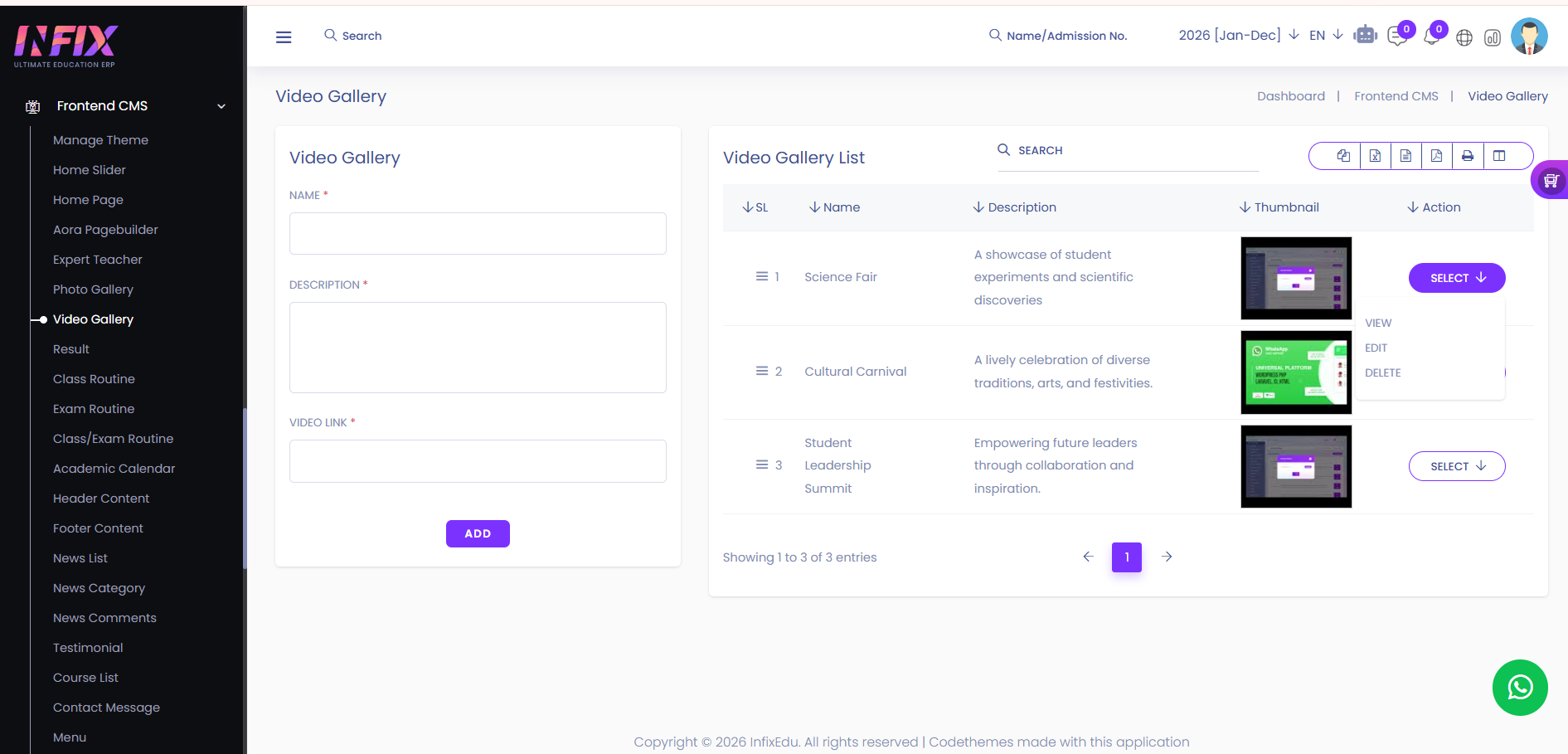Viewport: 1568px width, 754px height.
Task: Click the drag handle for Student Leadership Summit row
Action: (761, 465)
